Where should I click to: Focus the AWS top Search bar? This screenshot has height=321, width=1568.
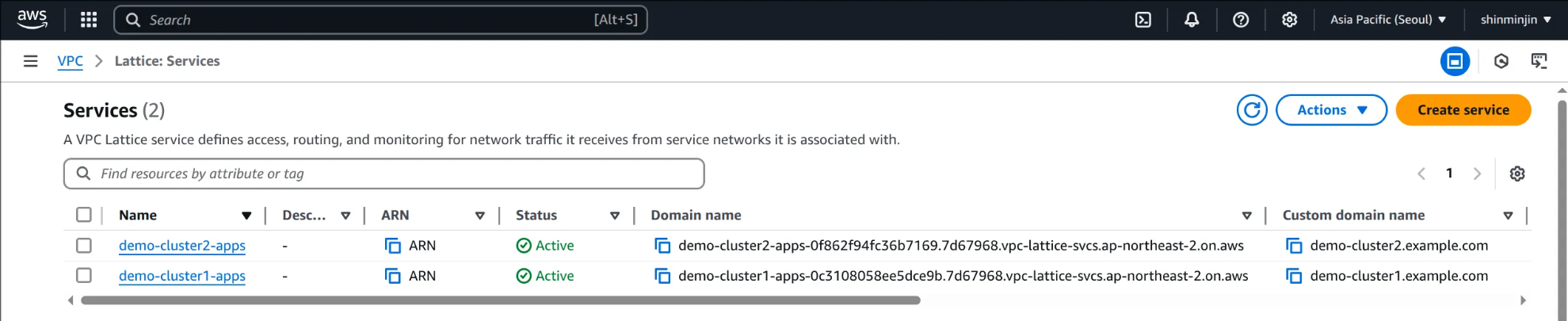click(380, 20)
